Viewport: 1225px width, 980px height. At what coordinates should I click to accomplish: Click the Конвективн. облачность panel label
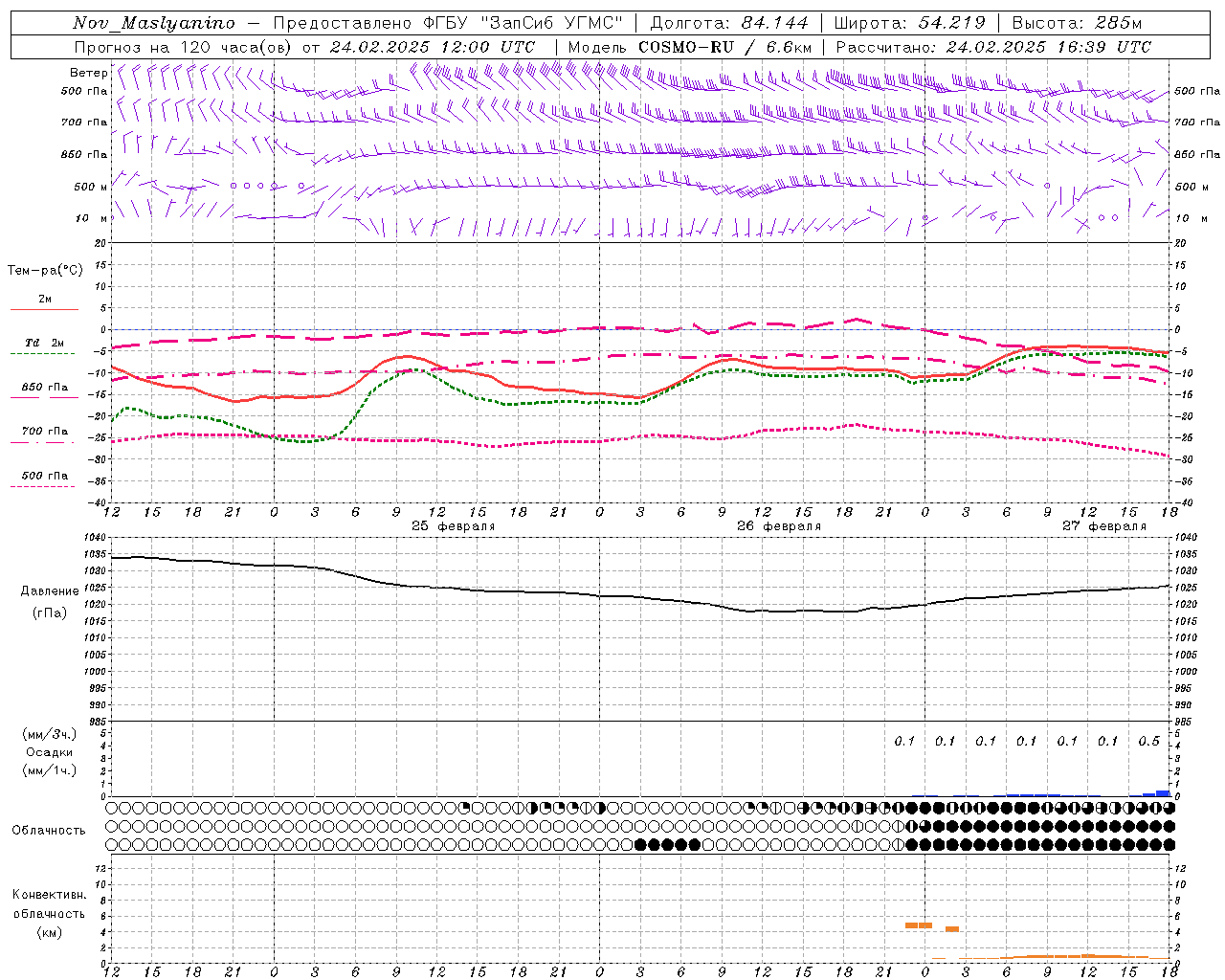(49, 913)
